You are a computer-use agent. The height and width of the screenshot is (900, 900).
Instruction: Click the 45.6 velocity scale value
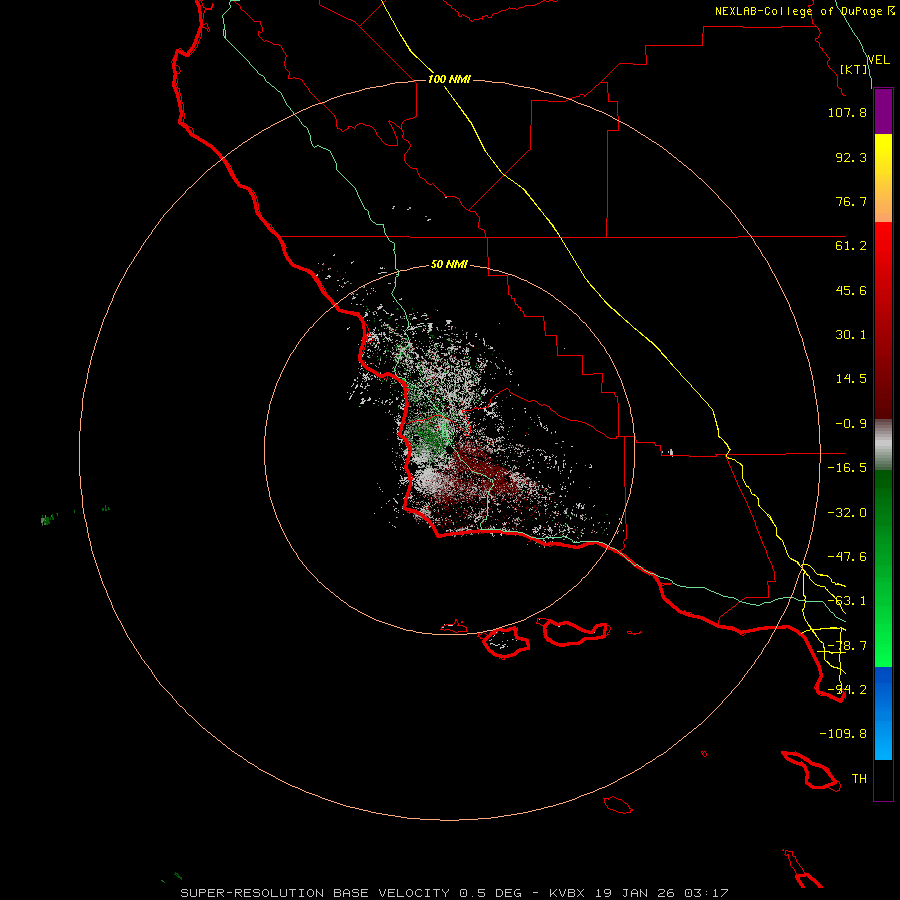point(851,290)
